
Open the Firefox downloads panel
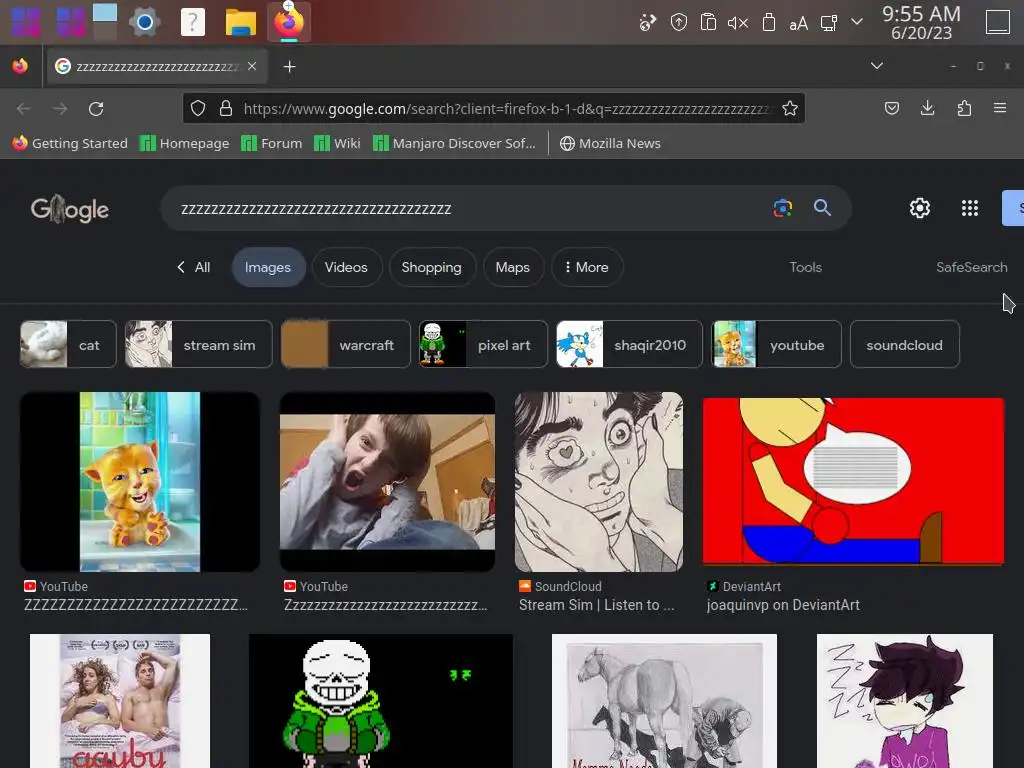pos(927,108)
